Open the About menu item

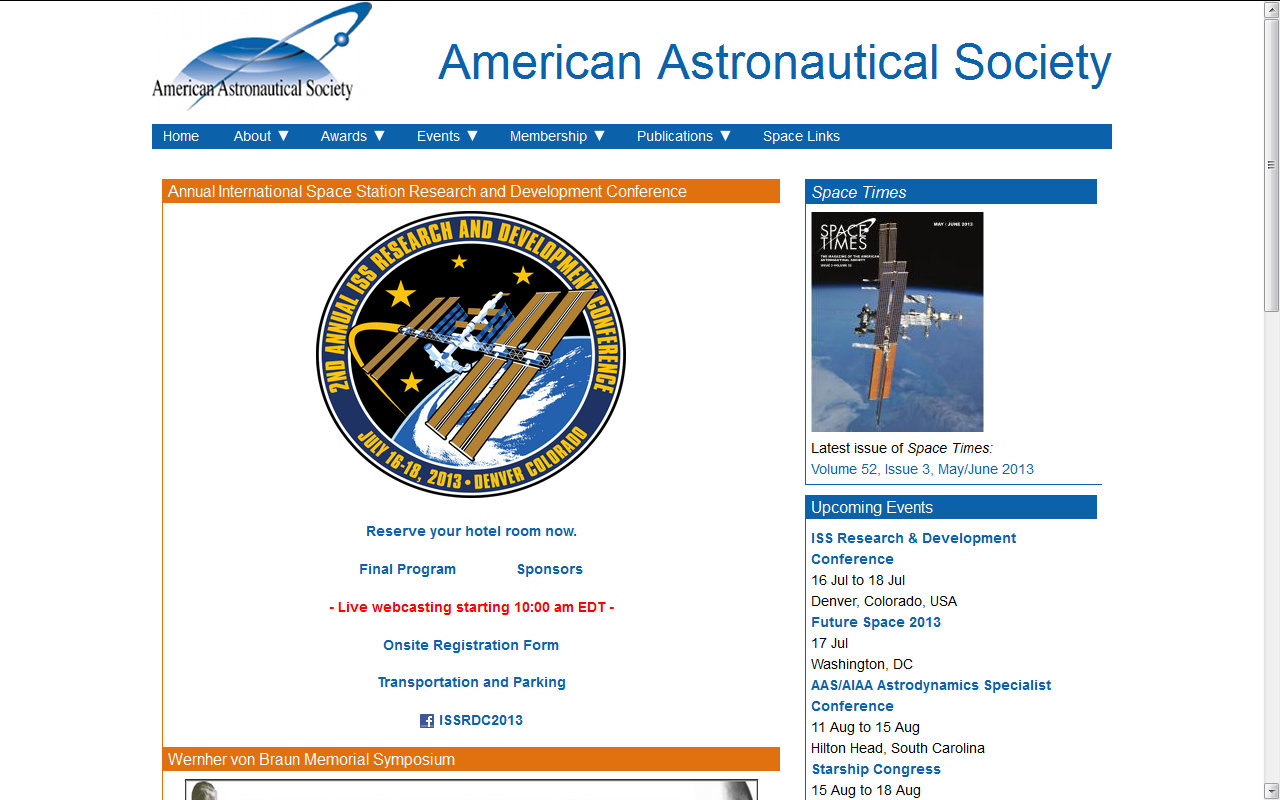coord(252,136)
